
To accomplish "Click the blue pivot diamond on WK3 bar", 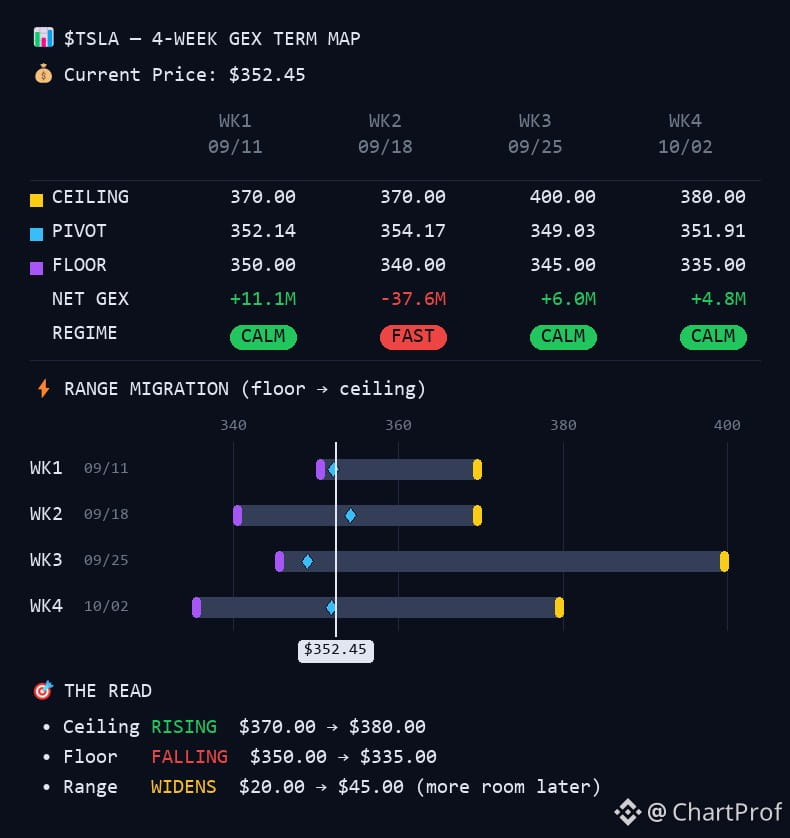I will 307,562.
